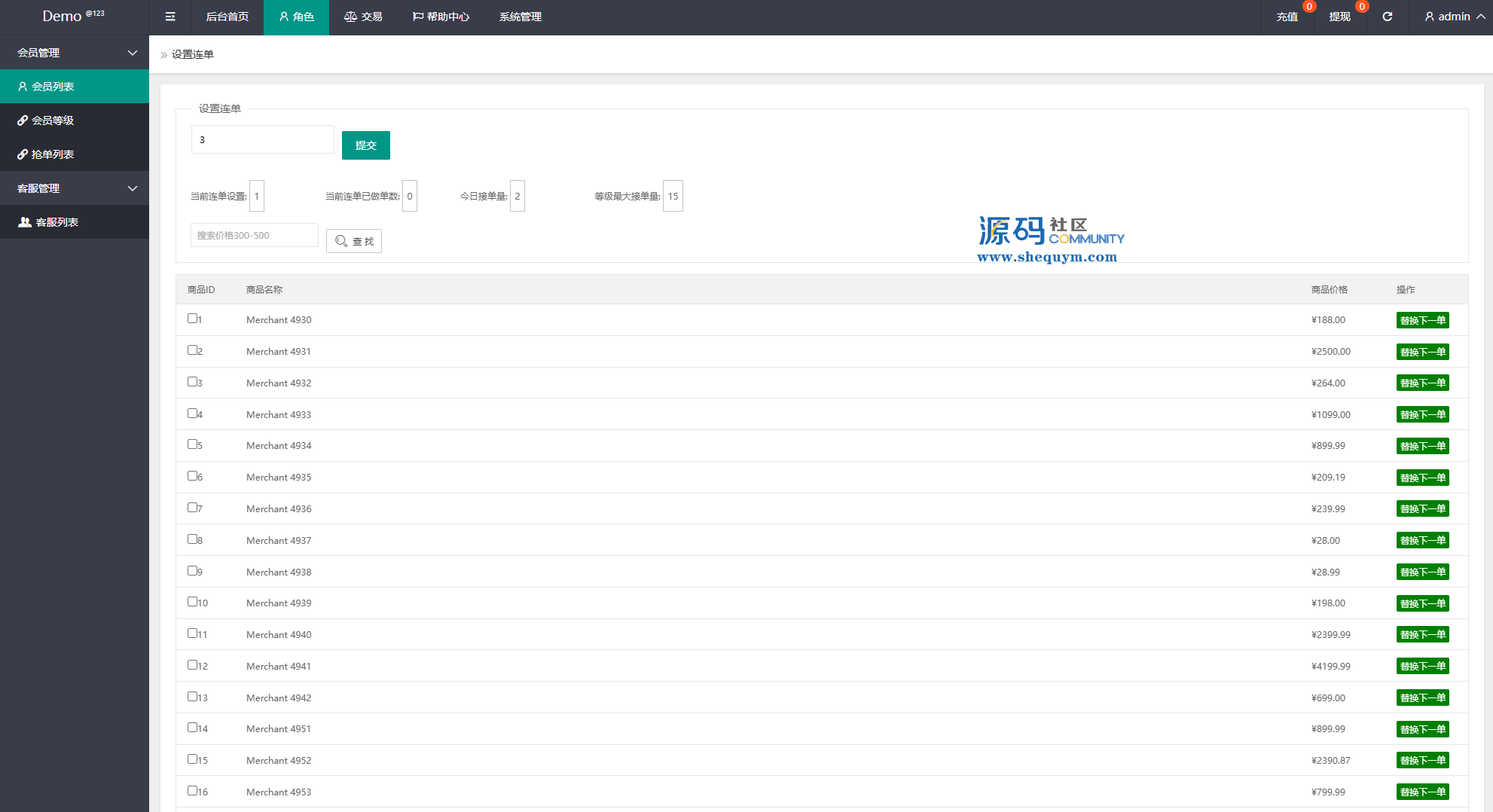Open 抢单列表 from the sidebar
The image size is (1493, 812).
coord(52,154)
